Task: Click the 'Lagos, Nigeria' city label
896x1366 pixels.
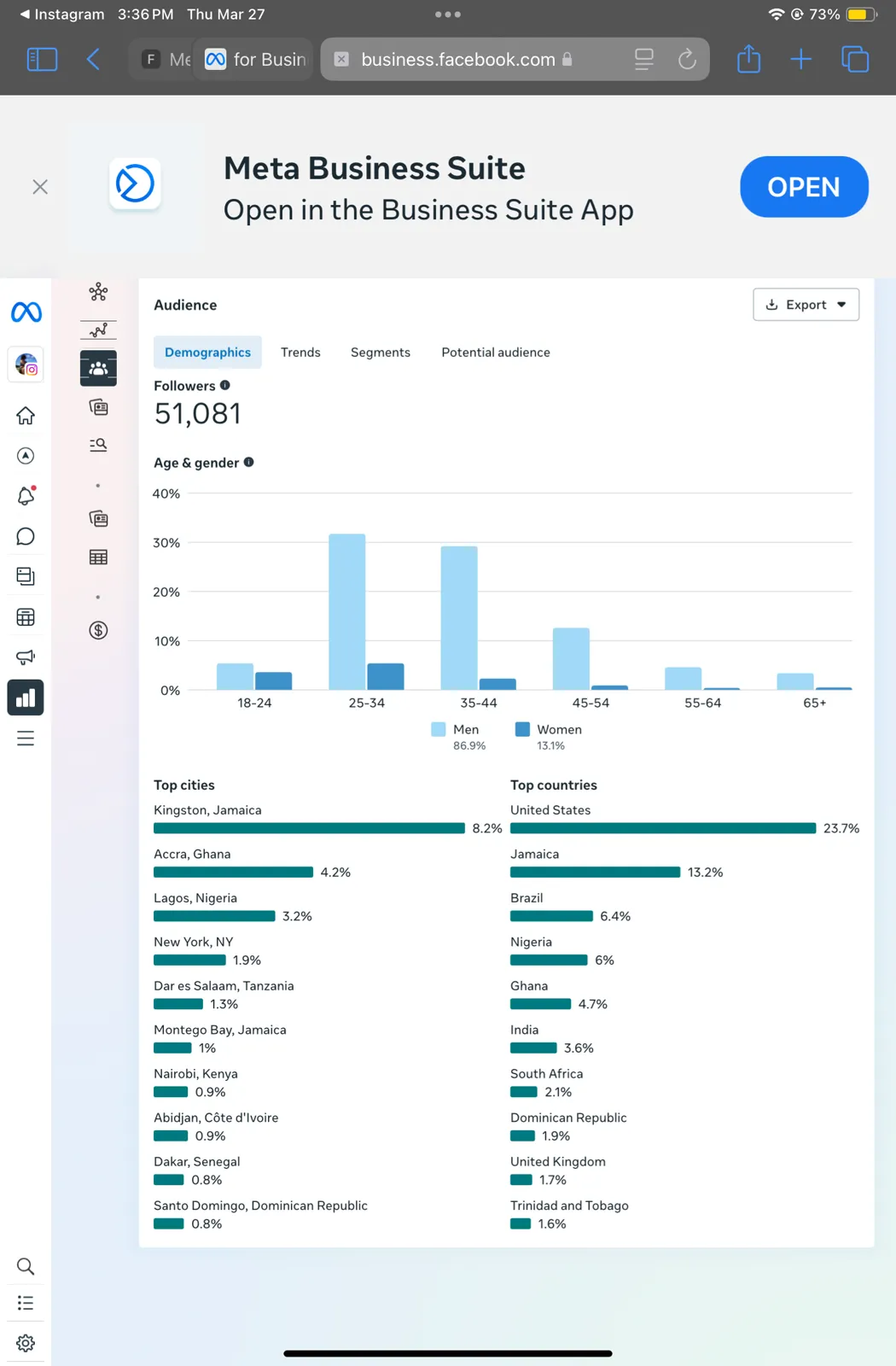Action: pyautogui.click(x=195, y=898)
